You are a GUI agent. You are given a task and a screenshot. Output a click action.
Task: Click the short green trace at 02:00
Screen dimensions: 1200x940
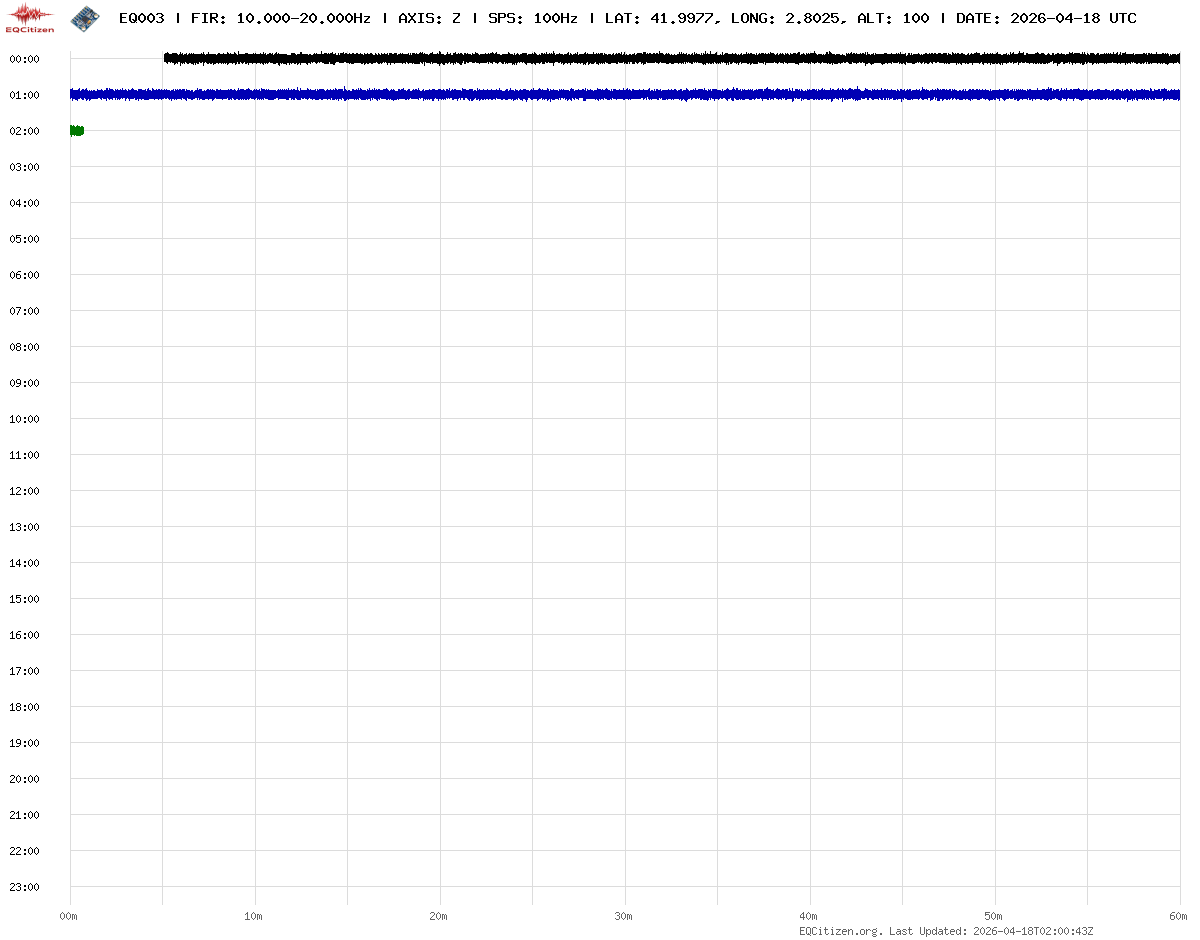tap(76, 130)
